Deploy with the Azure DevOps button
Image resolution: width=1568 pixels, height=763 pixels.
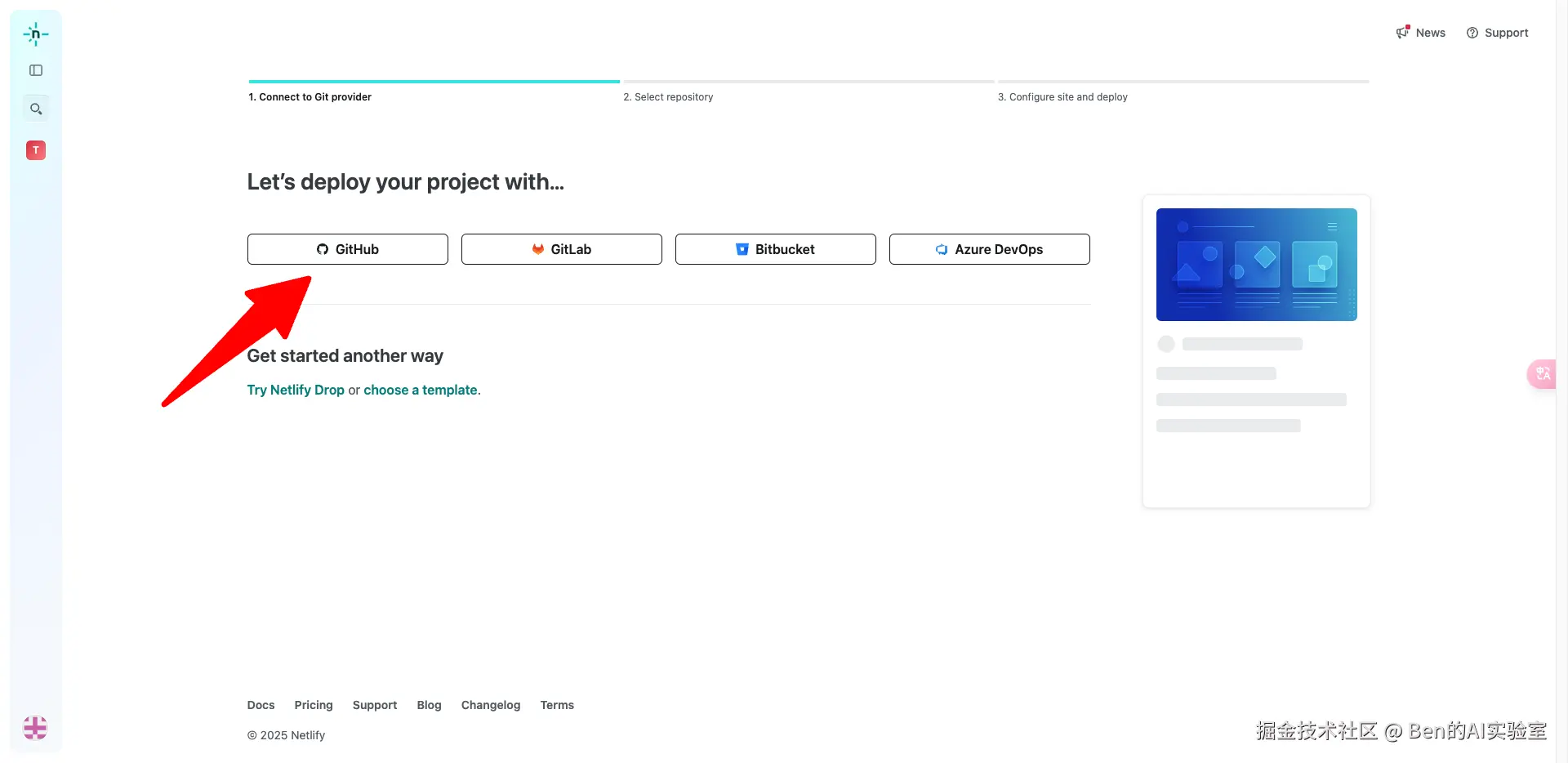tap(990, 249)
